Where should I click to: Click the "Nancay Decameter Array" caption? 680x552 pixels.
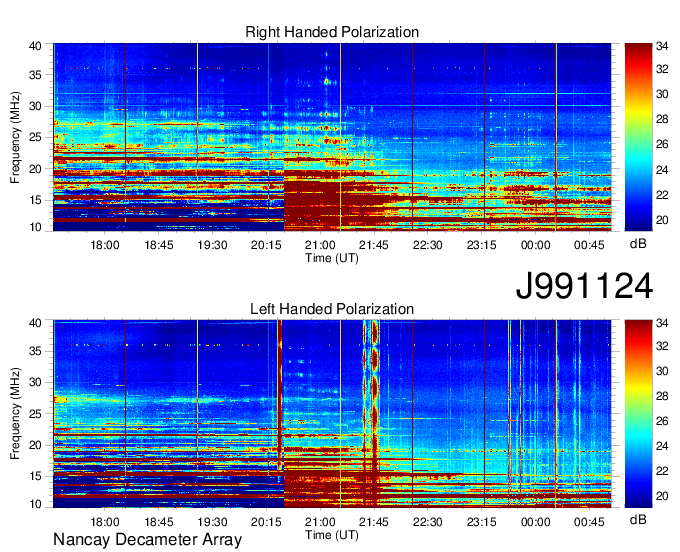tap(147, 540)
